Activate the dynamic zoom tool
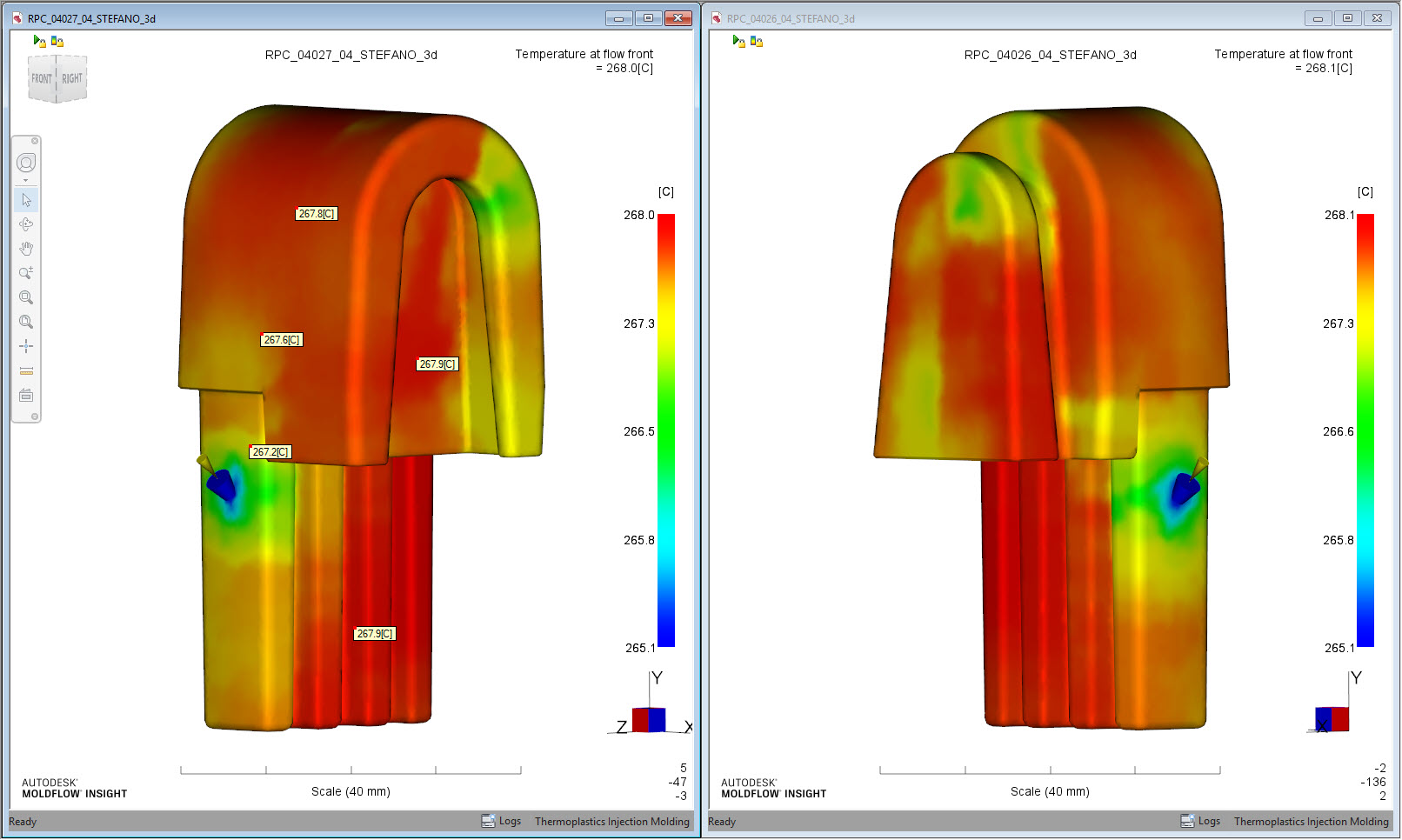Screen dimensions: 1402x840 tap(26, 272)
